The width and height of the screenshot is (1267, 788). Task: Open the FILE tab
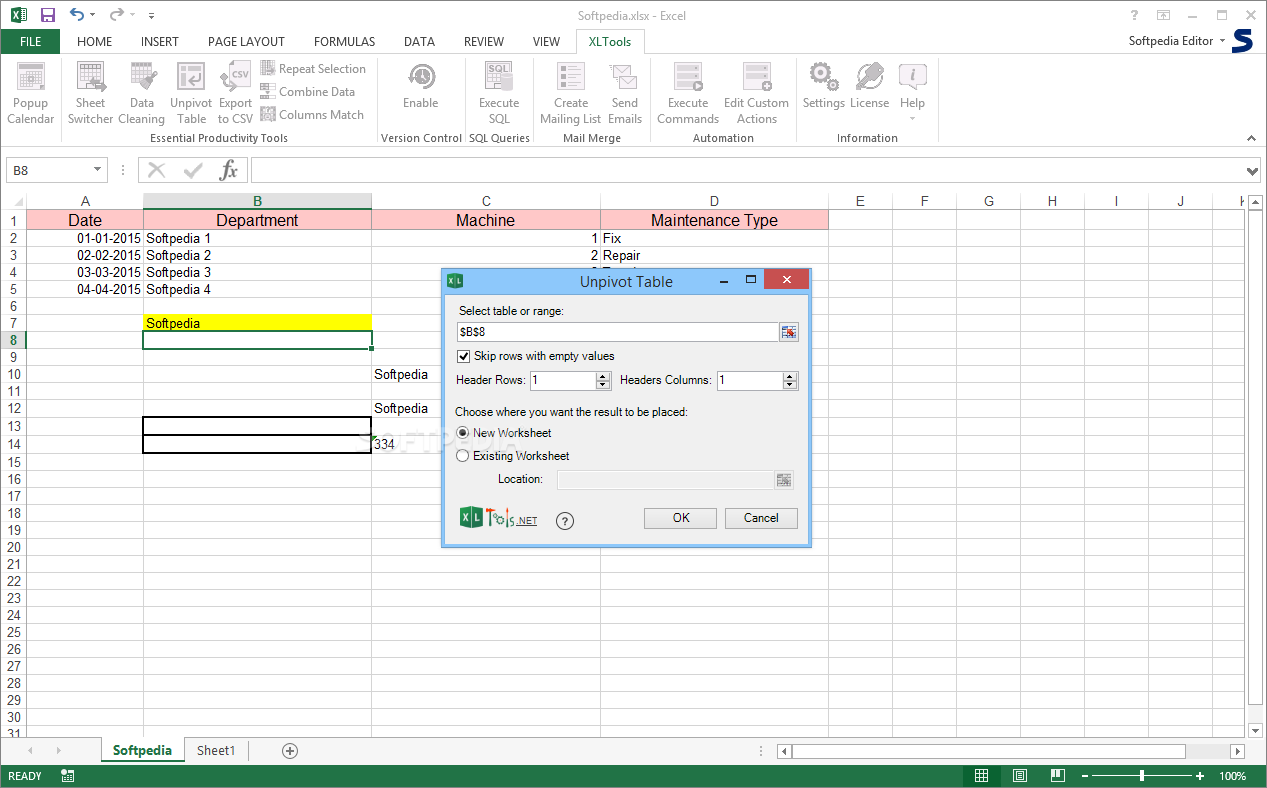pos(30,41)
